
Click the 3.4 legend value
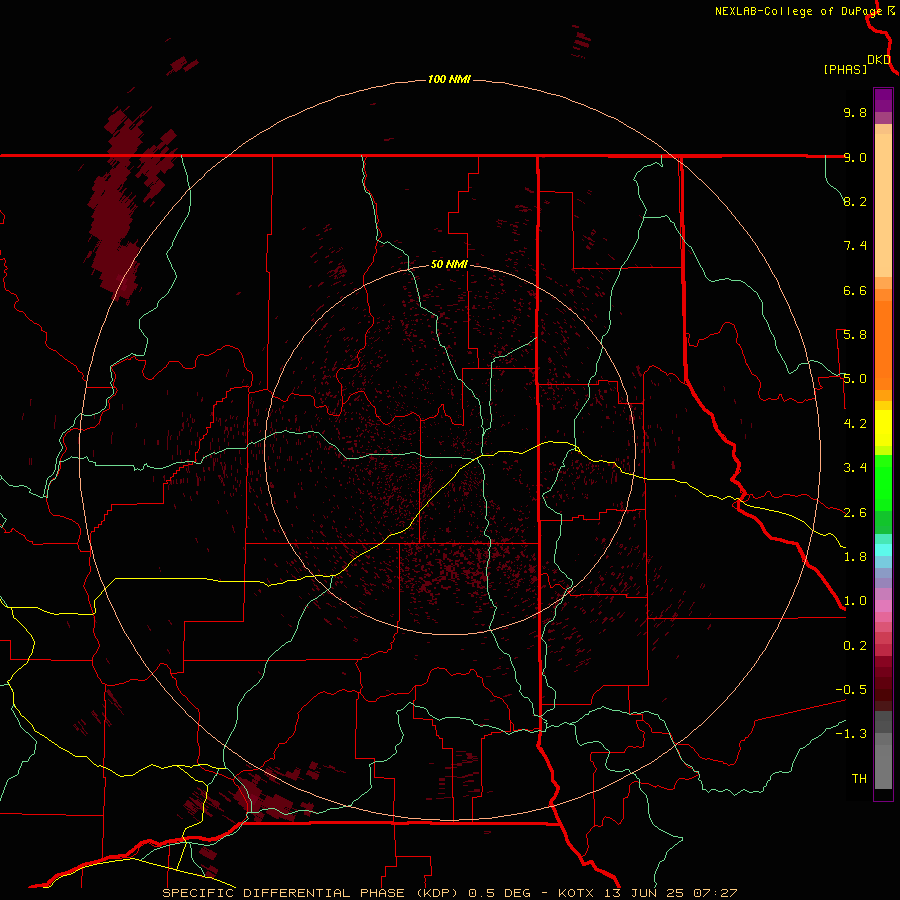point(855,468)
